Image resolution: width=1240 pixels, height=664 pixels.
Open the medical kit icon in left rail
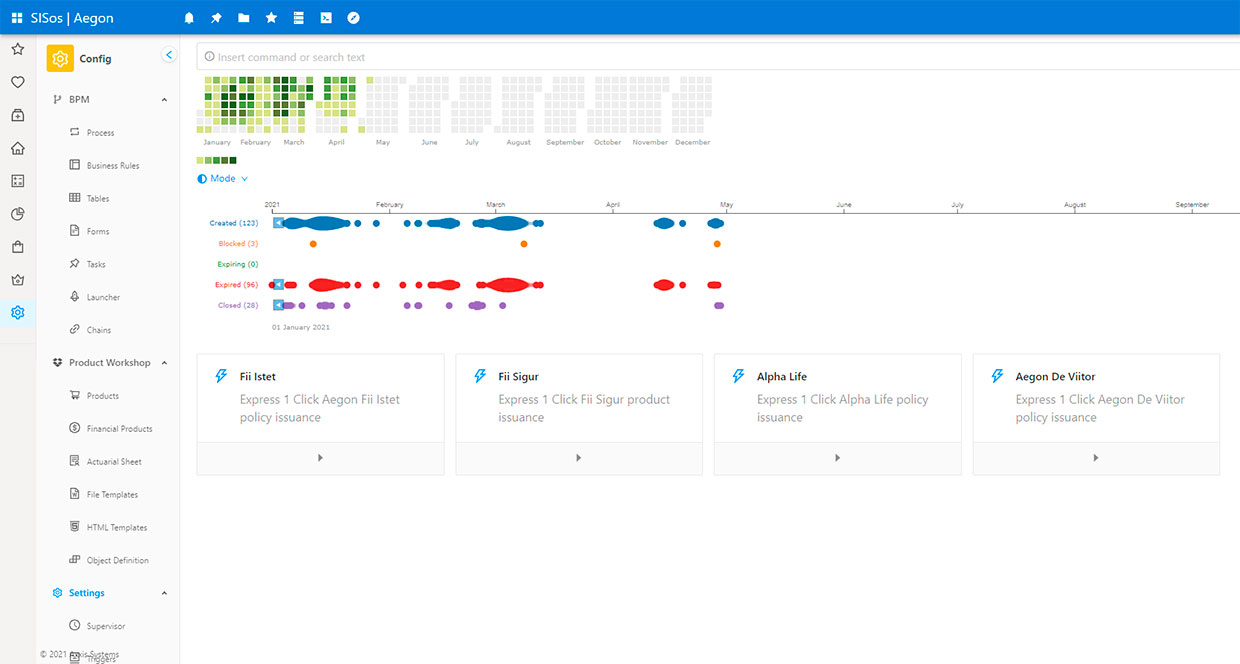click(17, 115)
